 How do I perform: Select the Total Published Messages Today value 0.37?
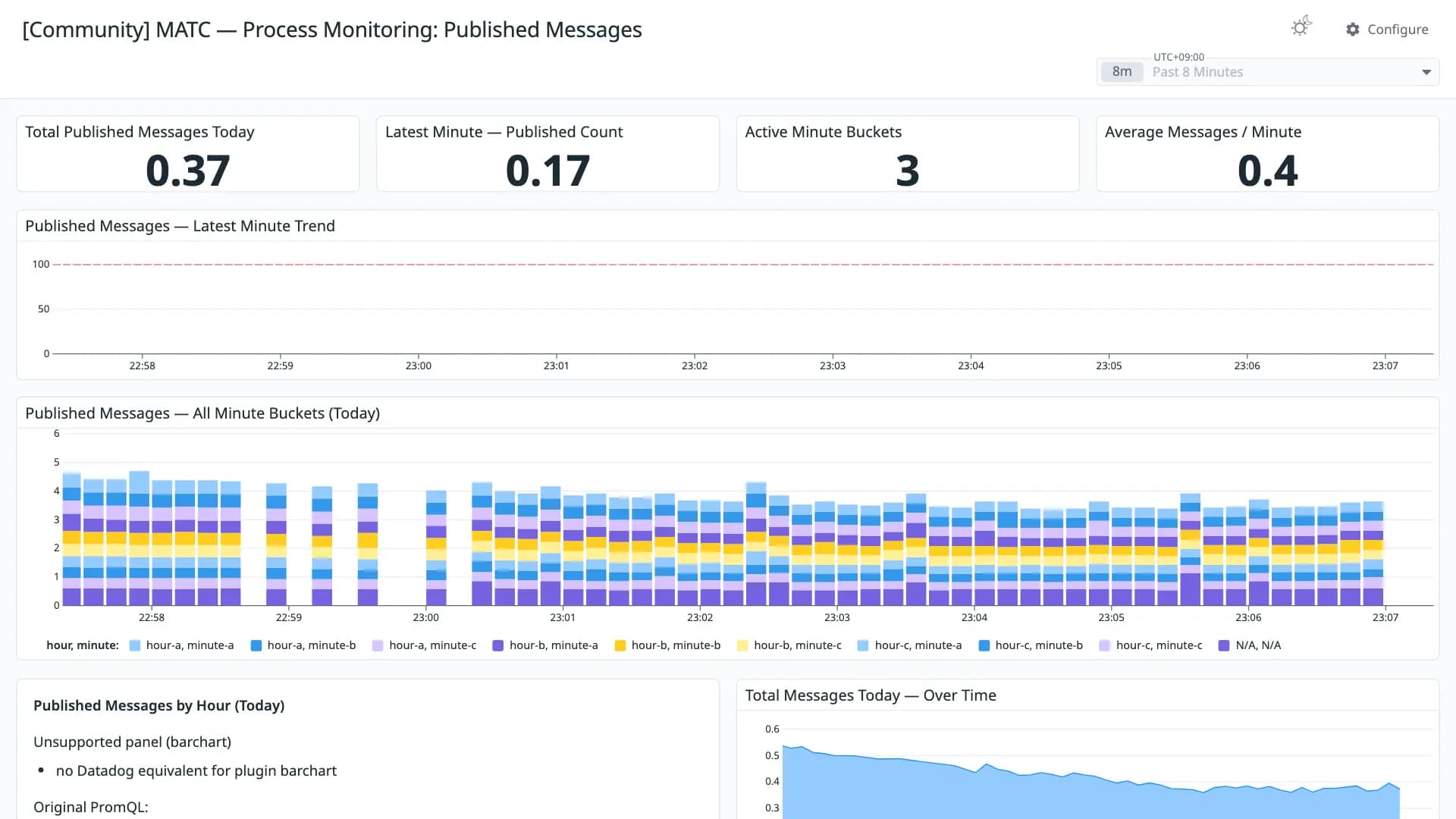click(x=188, y=171)
